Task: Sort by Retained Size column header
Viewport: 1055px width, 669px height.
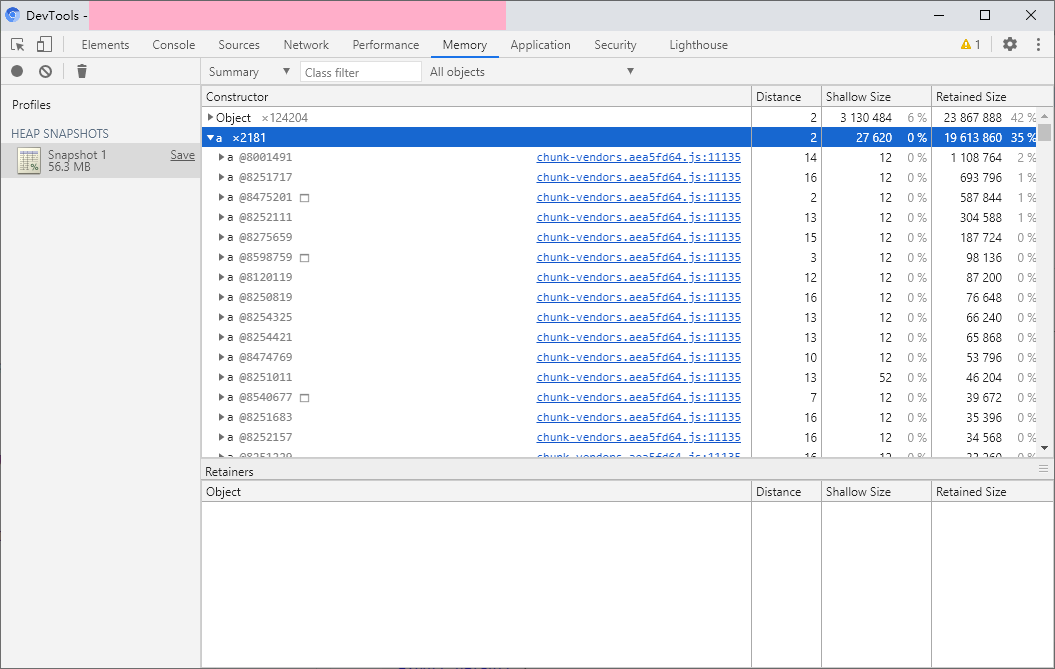Action: 971,97
